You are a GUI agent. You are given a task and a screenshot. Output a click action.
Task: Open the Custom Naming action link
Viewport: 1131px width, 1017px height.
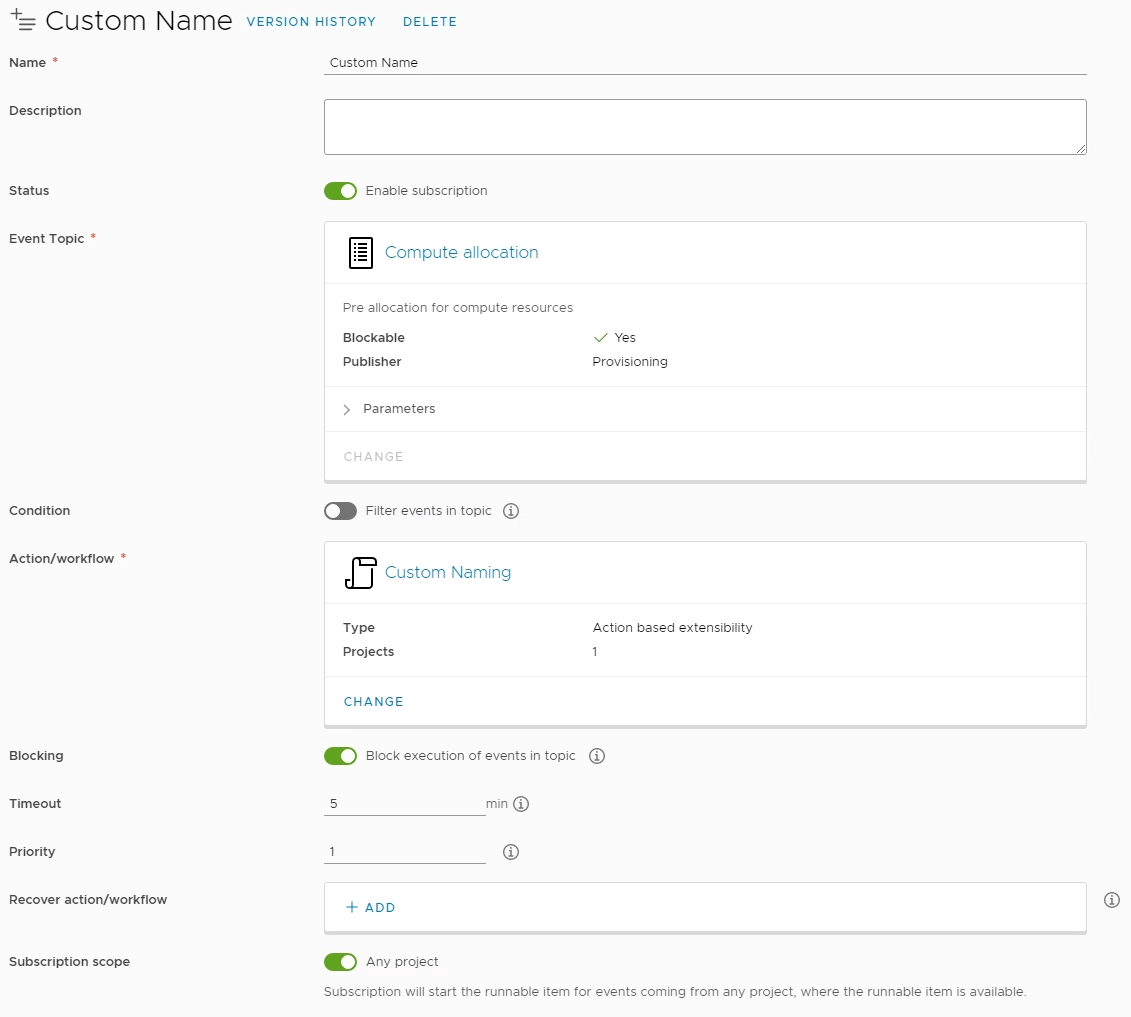pos(447,572)
